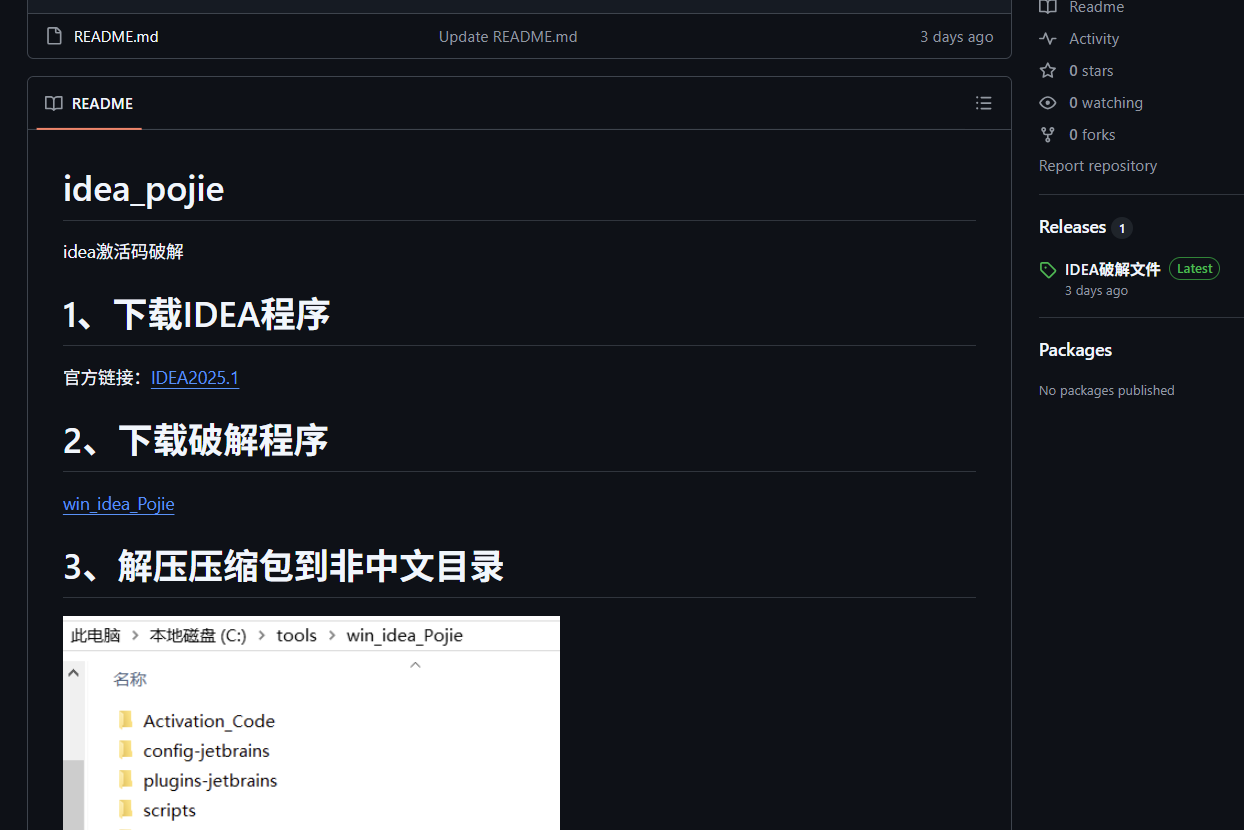Image resolution: width=1244 pixels, height=830 pixels.
Task: Click the green release tag icon
Action: pyautogui.click(x=1047, y=270)
